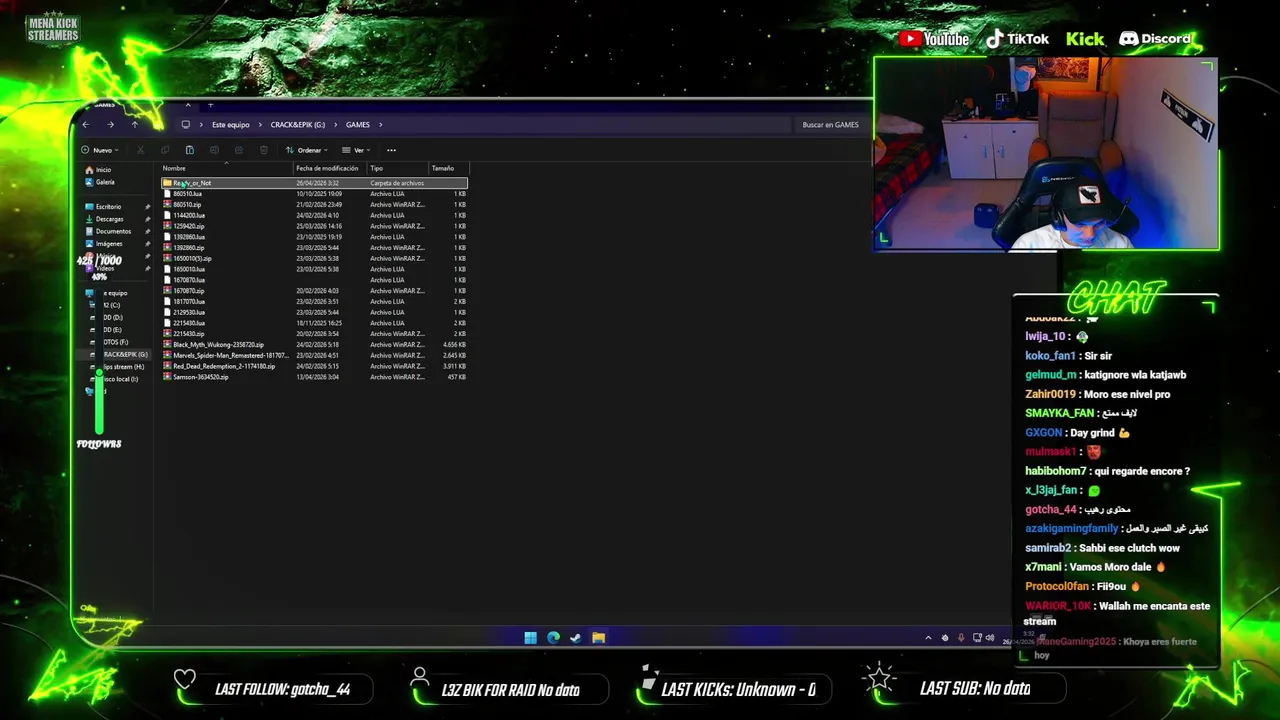Select the 1817070.lua file
Screen dimensions: 1280x720
click(x=314, y=301)
